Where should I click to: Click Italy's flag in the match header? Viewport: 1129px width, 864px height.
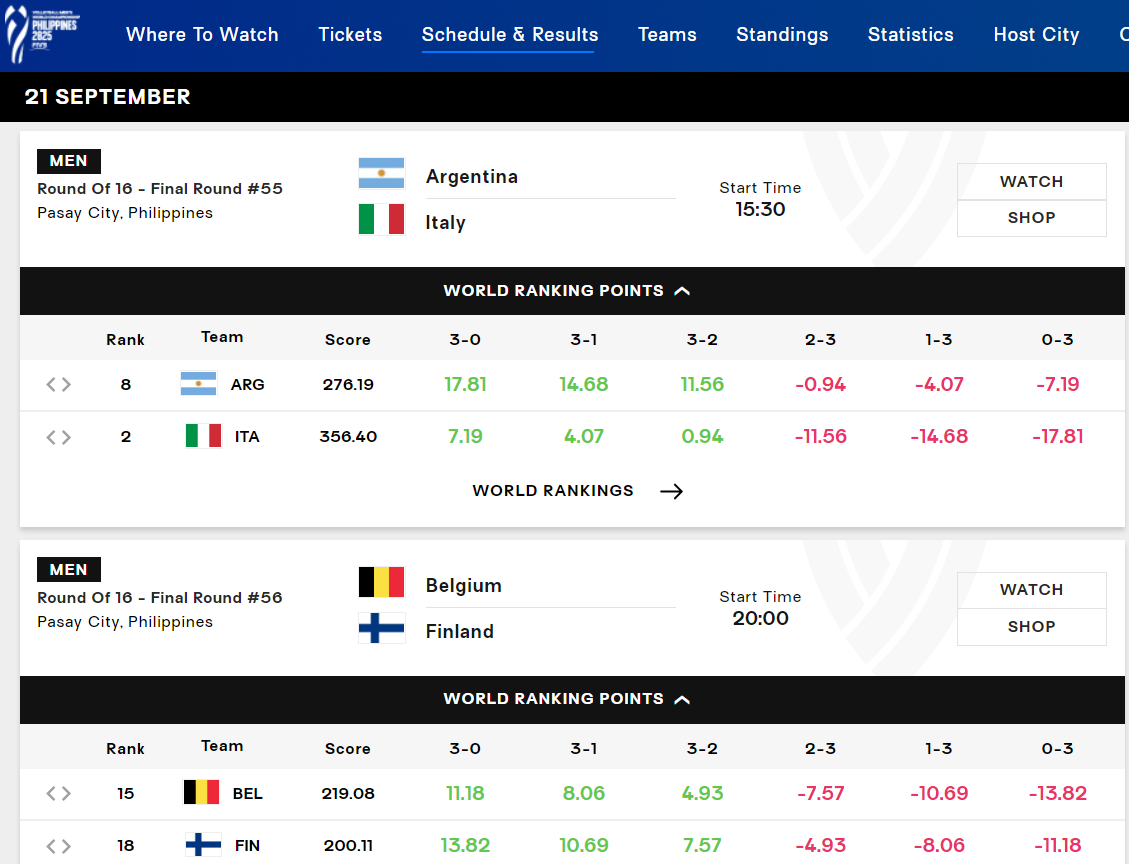[x=381, y=219]
